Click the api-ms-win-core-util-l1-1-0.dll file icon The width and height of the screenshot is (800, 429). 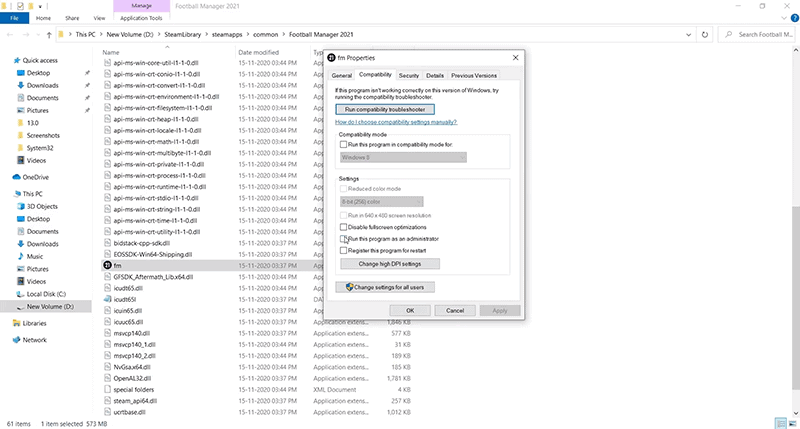pyautogui.click(x=107, y=63)
